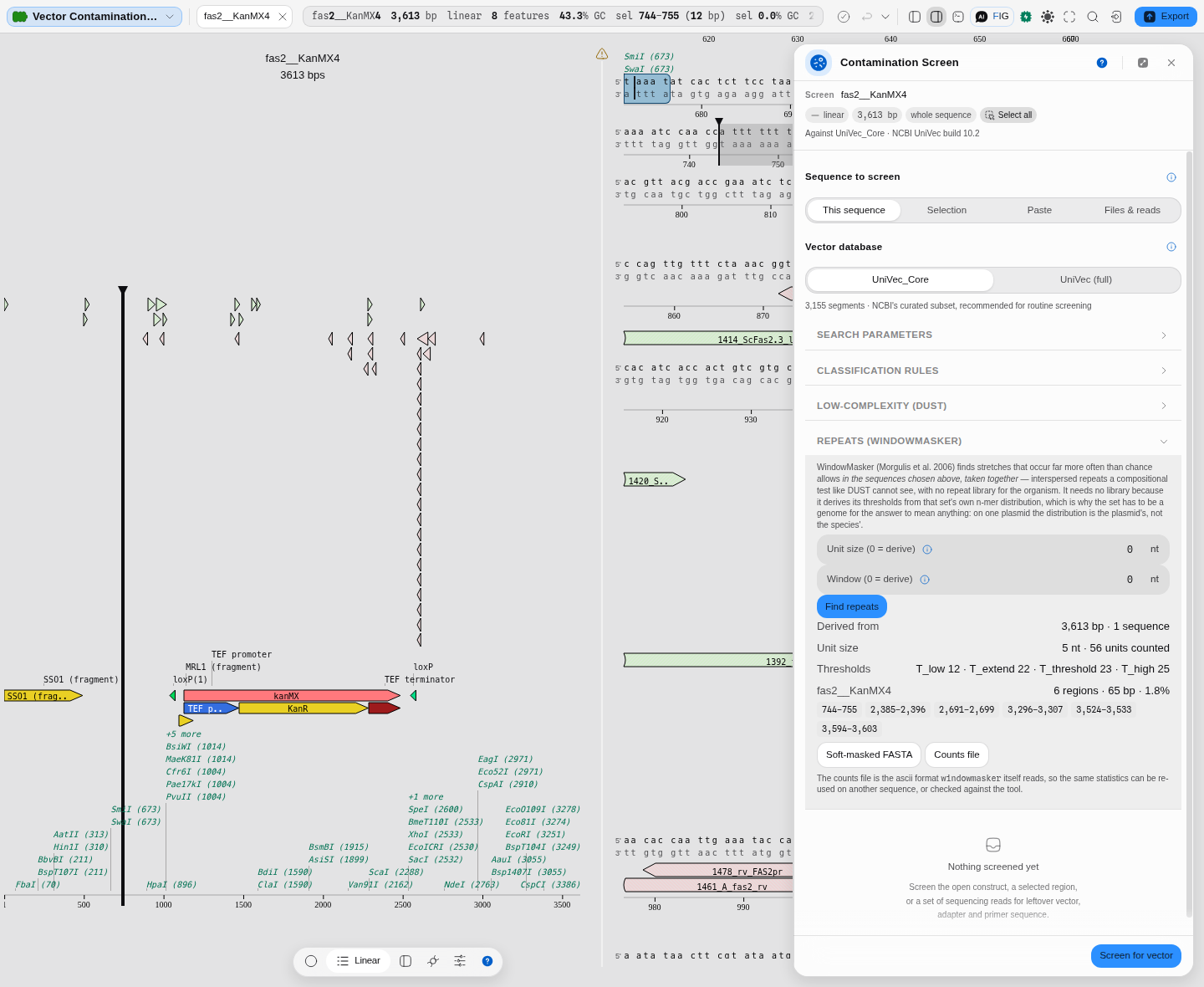The height and width of the screenshot is (987, 1204).
Task: Click the Screen for vector button
Action: point(1136,956)
